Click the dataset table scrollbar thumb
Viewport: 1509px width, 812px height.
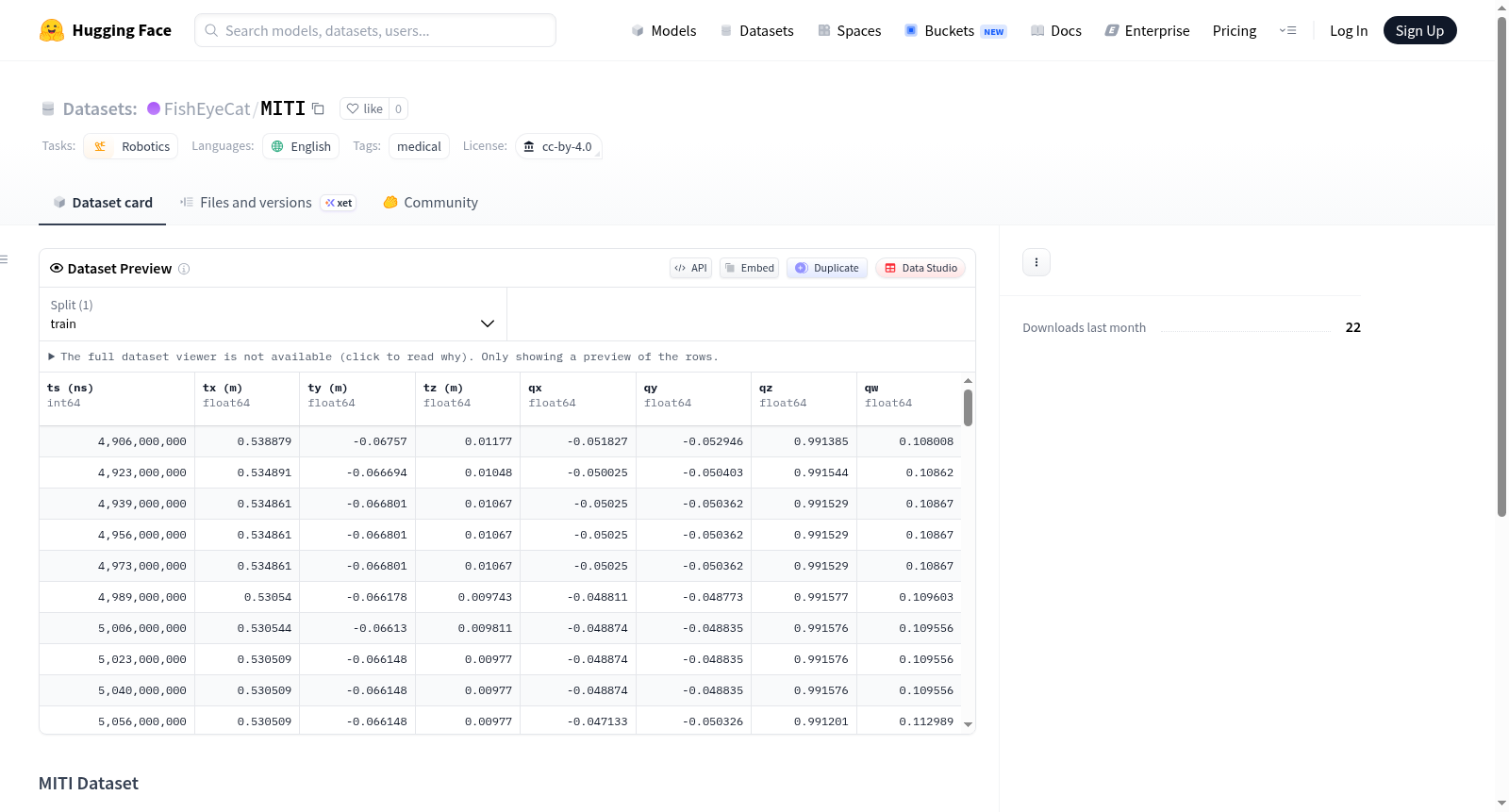point(968,408)
